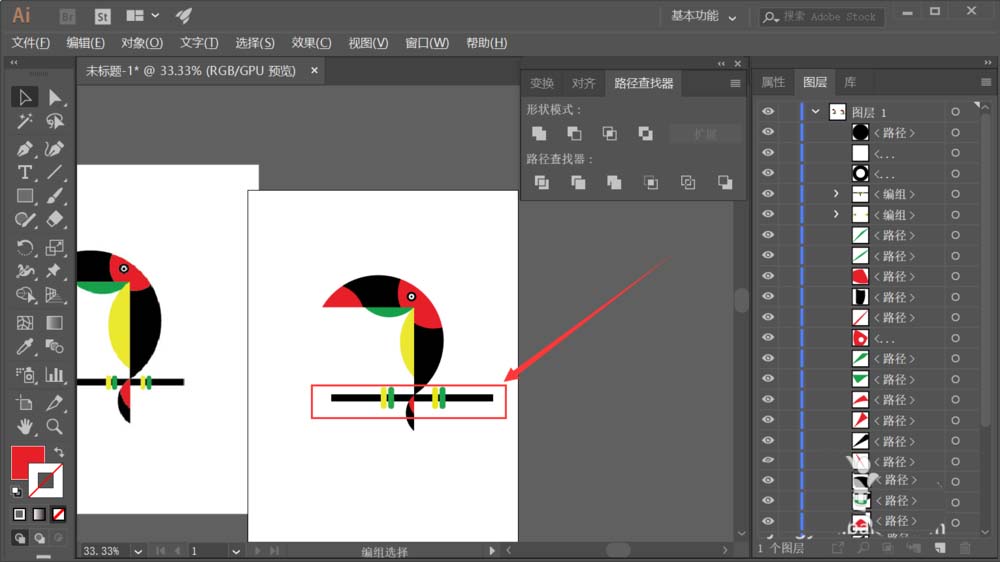Click the 扩展 button in Pathfinder
This screenshot has height=562, width=1000.
point(705,134)
